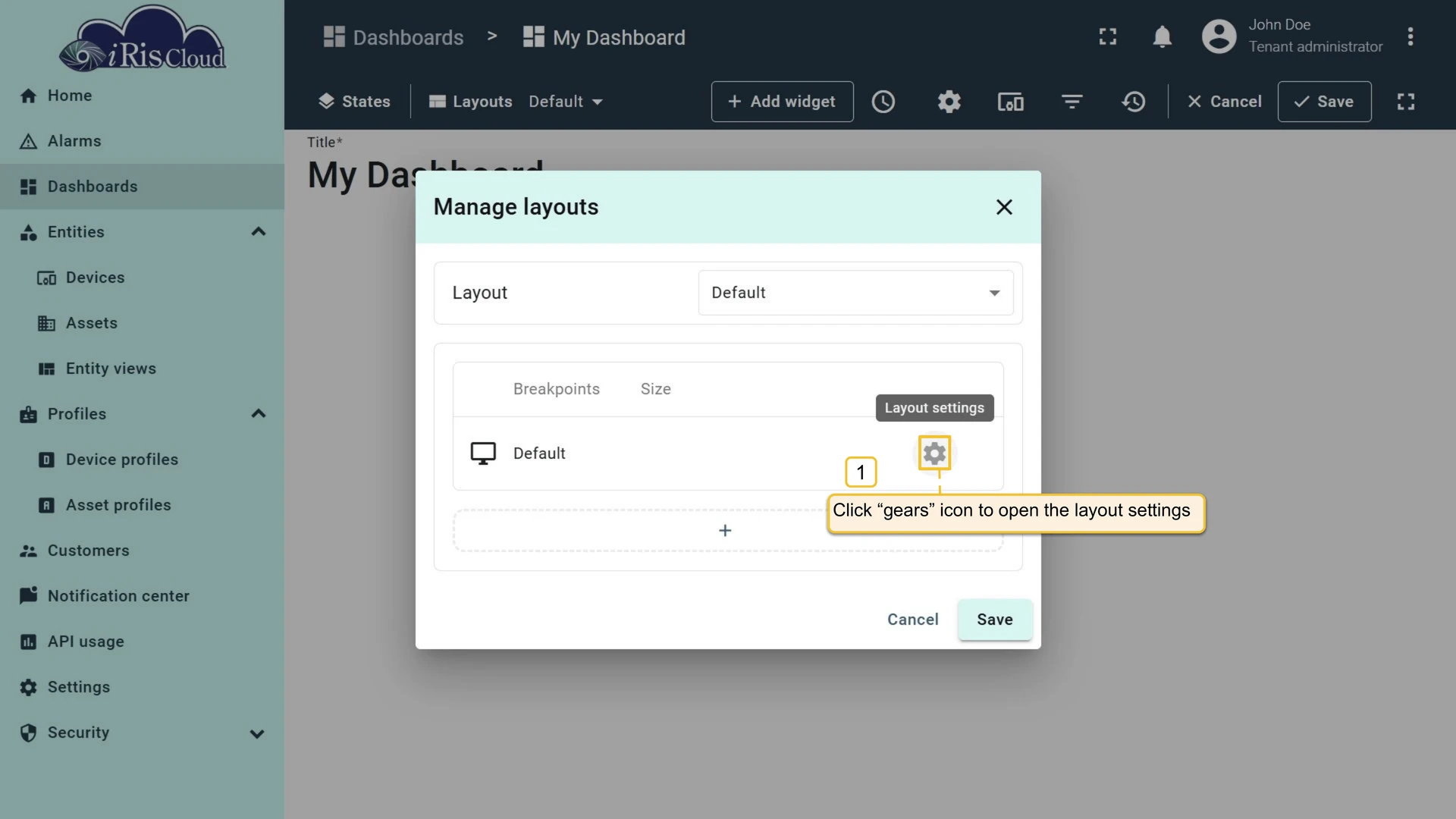The image size is (1456, 819).
Task: Go to Home in sidebar
Action: pyautogui.click(x=142, y=96)
